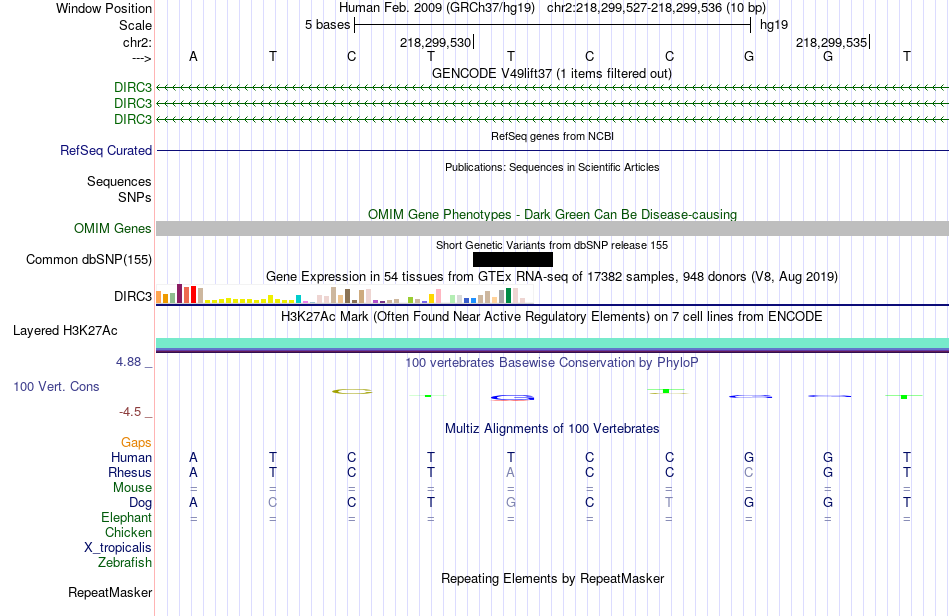Click the gray OMIM Genes bar
The image size is (950, 616).
pos(552,228)
